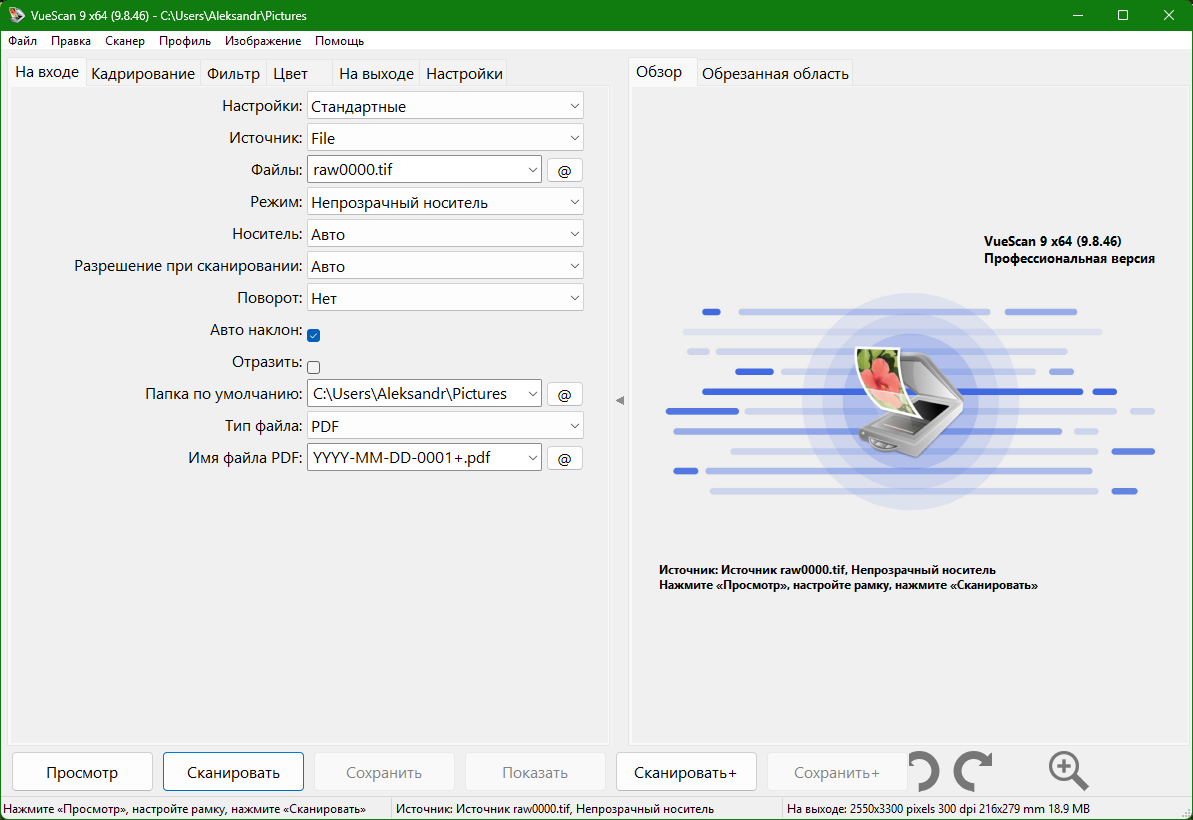
Task: Select the Обрезанная область tab
Action: [775, 74]
